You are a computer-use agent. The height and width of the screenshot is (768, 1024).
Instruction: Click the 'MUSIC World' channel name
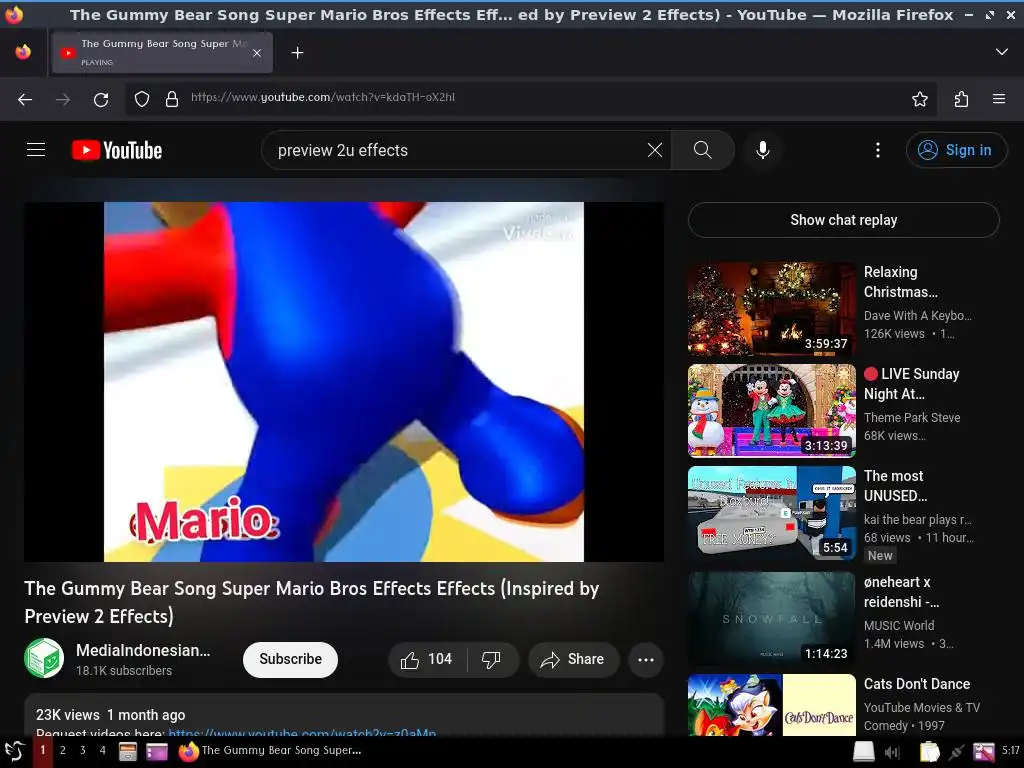(x=899, y=625)
